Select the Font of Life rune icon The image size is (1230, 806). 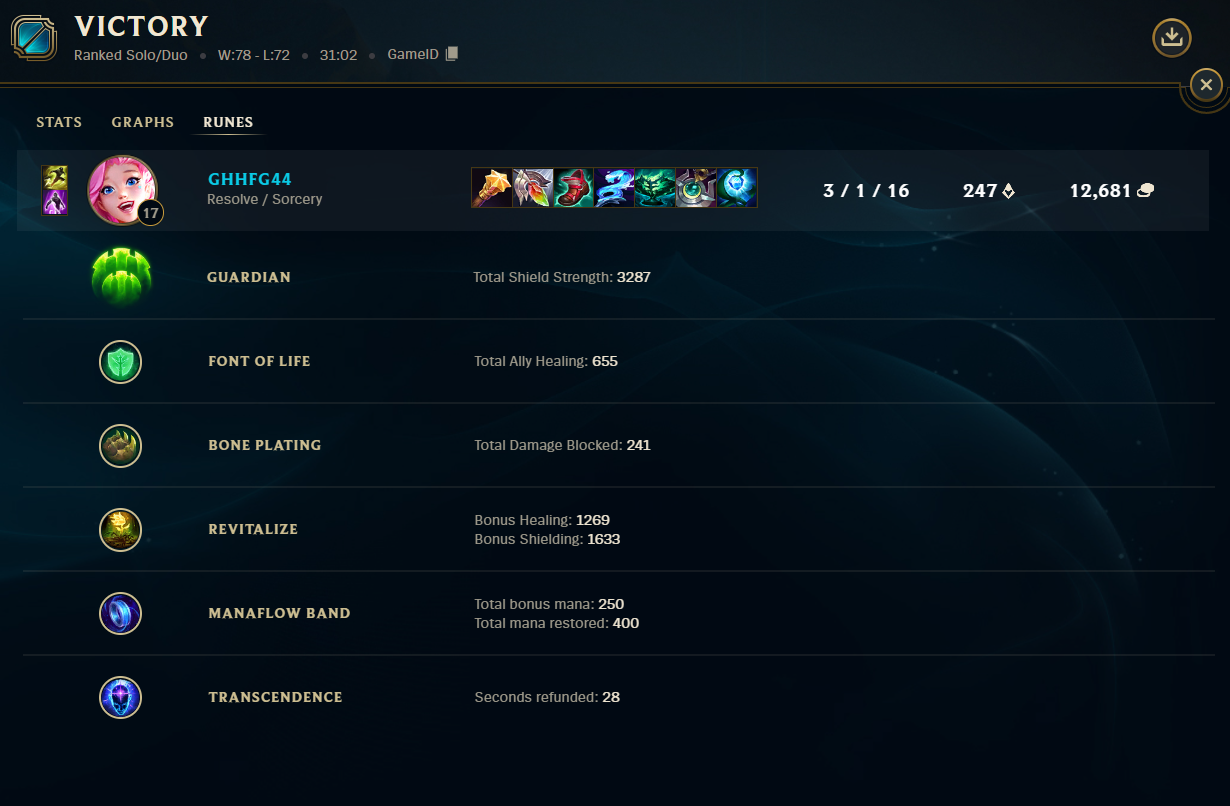[x=121, y=361]
